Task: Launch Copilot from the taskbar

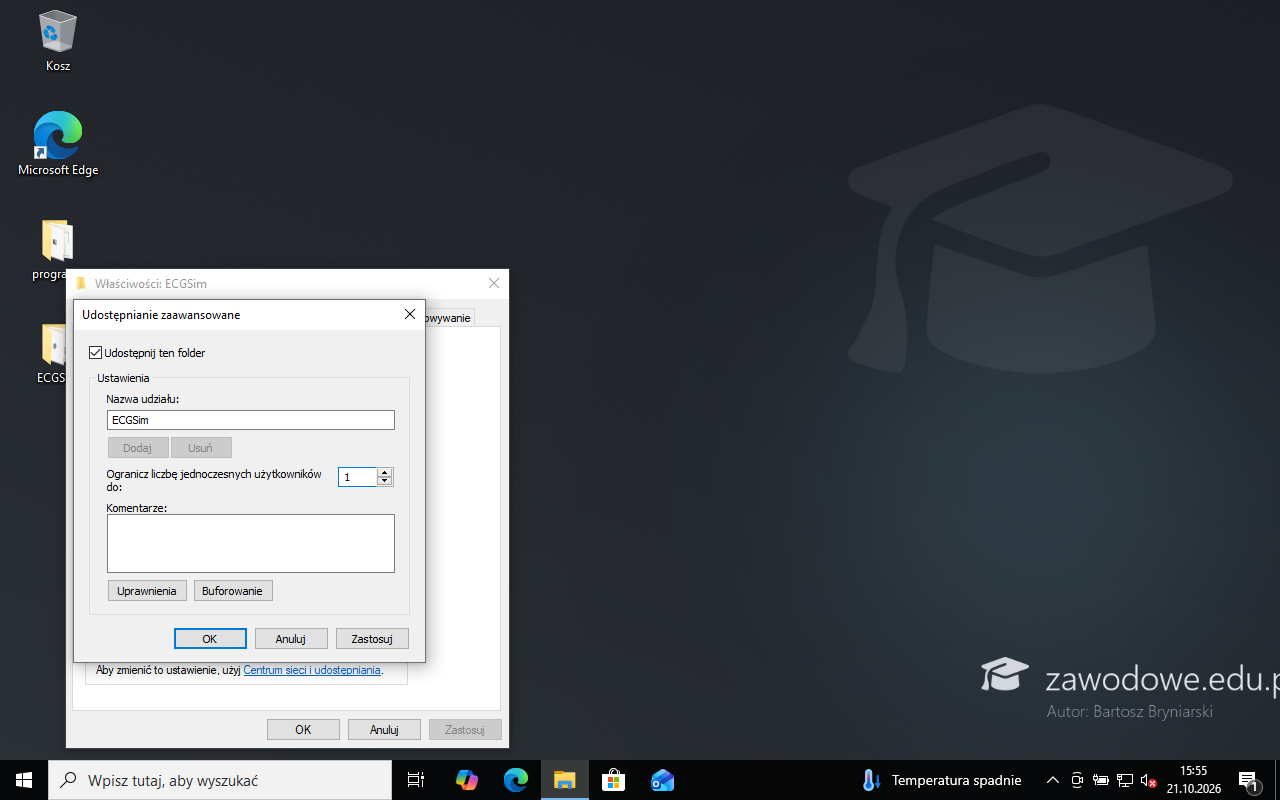Action: tap(466, 780)
